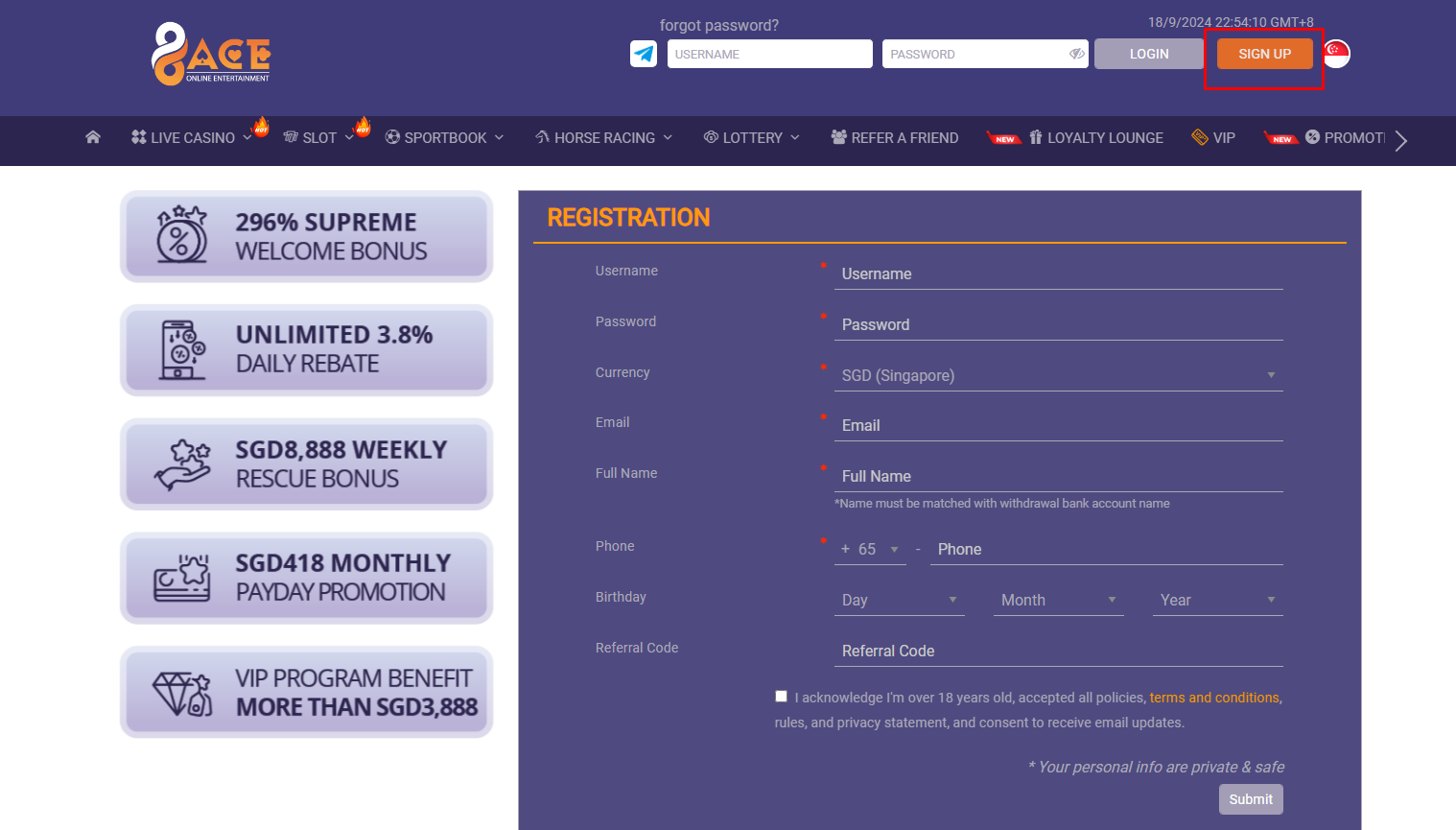Open the Telegram contact icon
The width and height of the screenshot is (1456, 830).
point(643,54)
